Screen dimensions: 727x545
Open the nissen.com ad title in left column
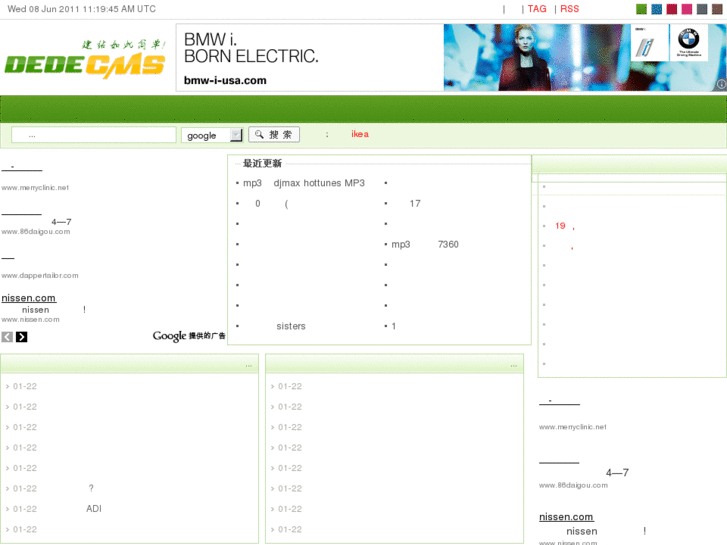point(29,298)
